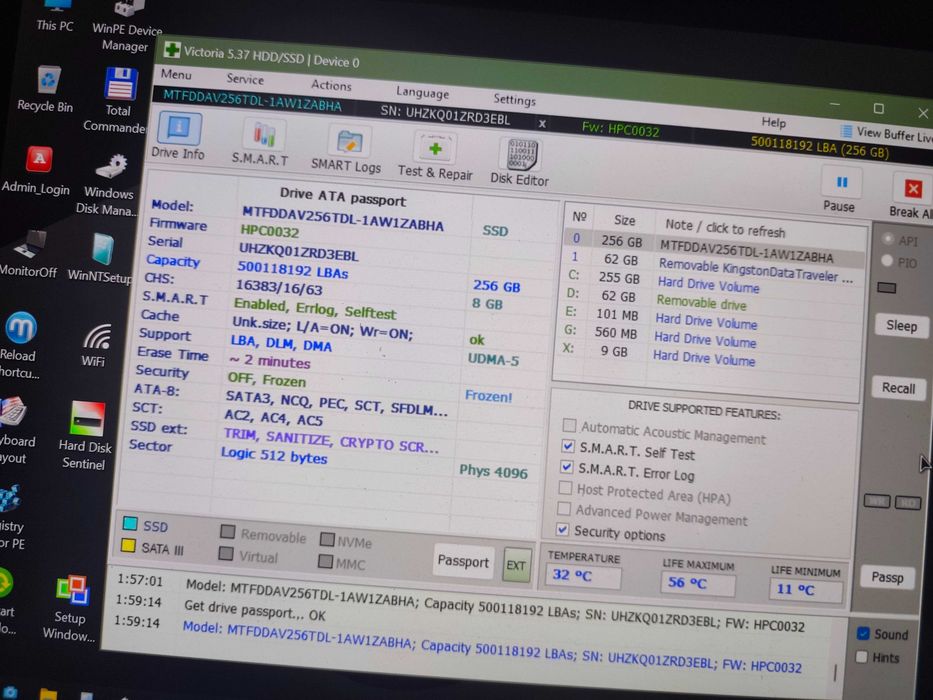This screenshot has width=933, height=700.
Task: Toggle S.M.A.R.T. Error Log checkbox
Action: [x=566, y=467]
